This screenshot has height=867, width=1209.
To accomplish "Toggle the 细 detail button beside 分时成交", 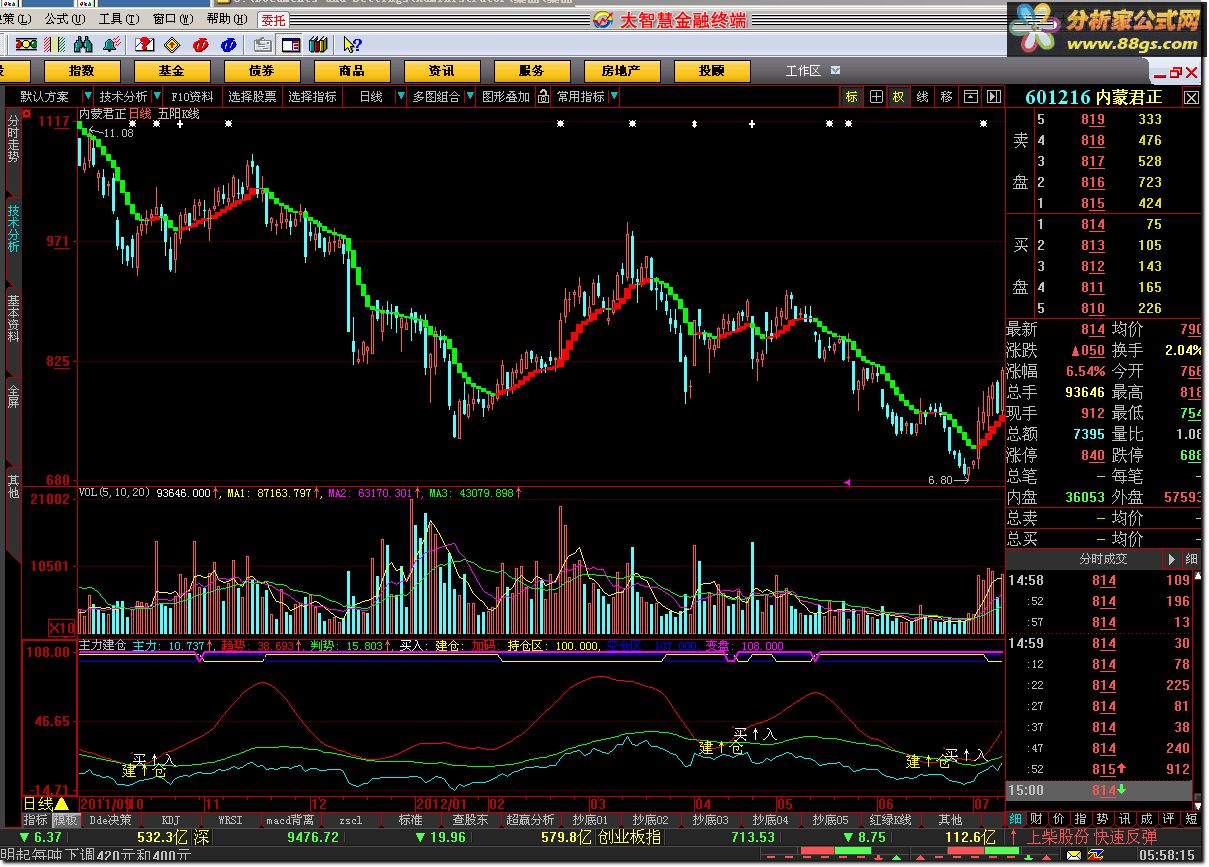I will tap(1192, 559).
